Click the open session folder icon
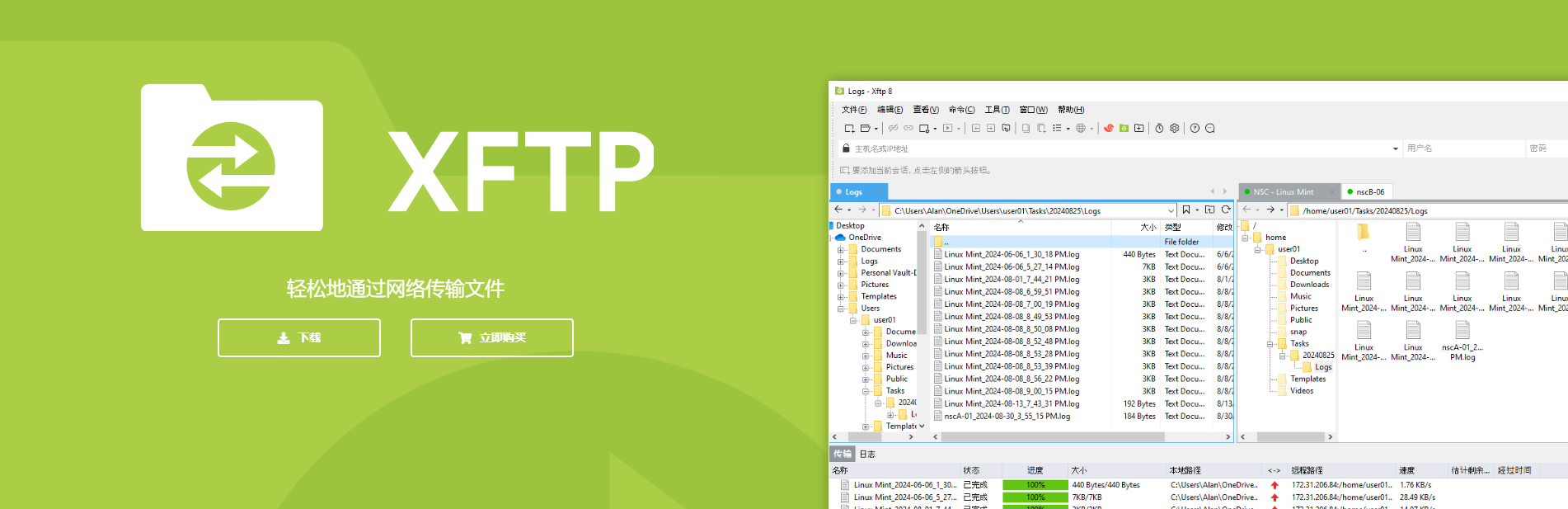1568x509 pixels. (x=865, y=128)
